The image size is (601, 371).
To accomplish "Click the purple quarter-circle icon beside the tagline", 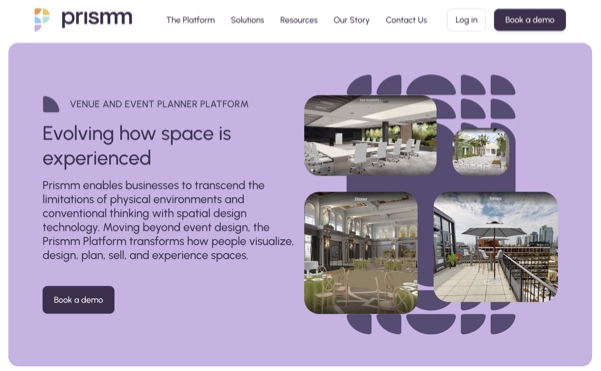I will pos(51,104).
